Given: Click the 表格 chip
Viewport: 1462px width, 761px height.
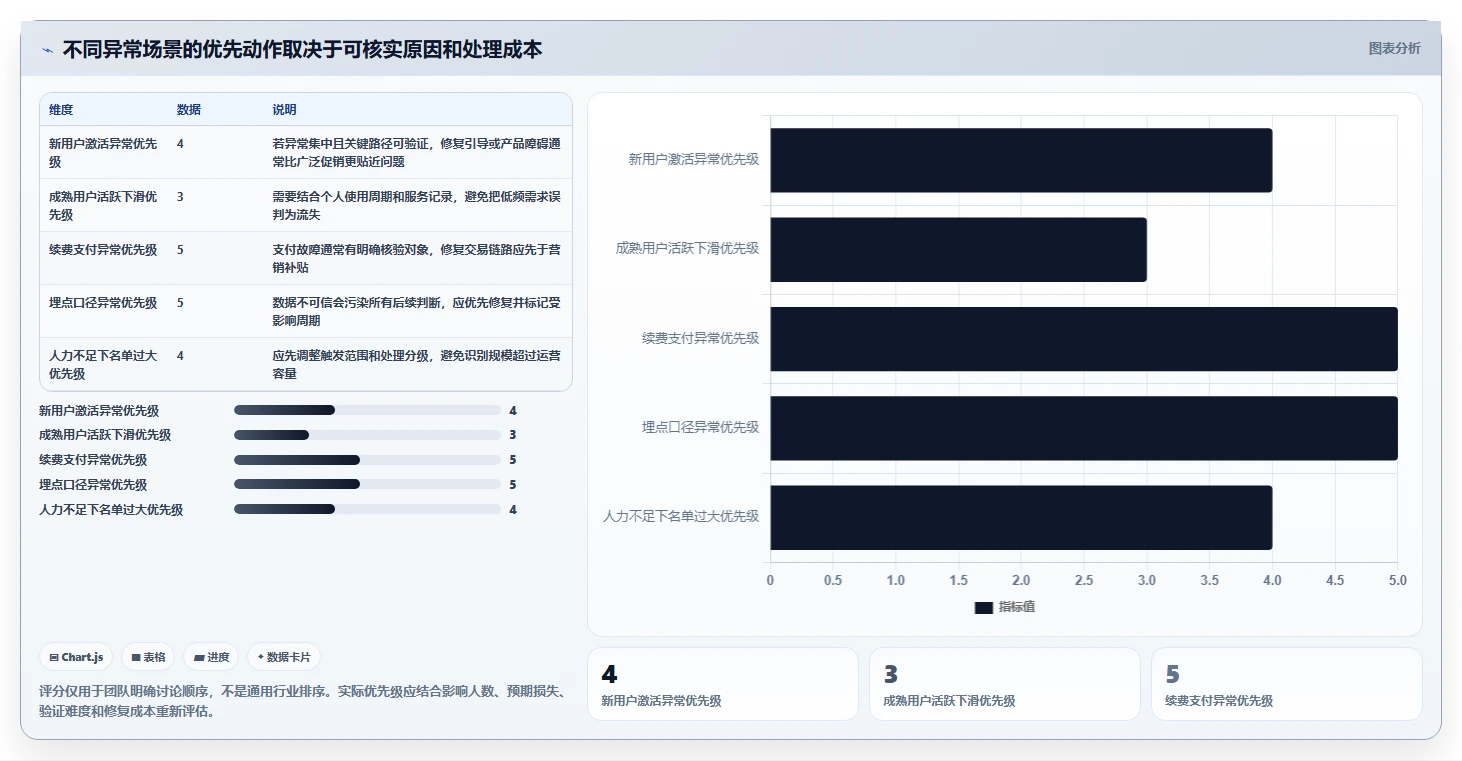Looking at the screenshot, I should (x=148, y=657).
